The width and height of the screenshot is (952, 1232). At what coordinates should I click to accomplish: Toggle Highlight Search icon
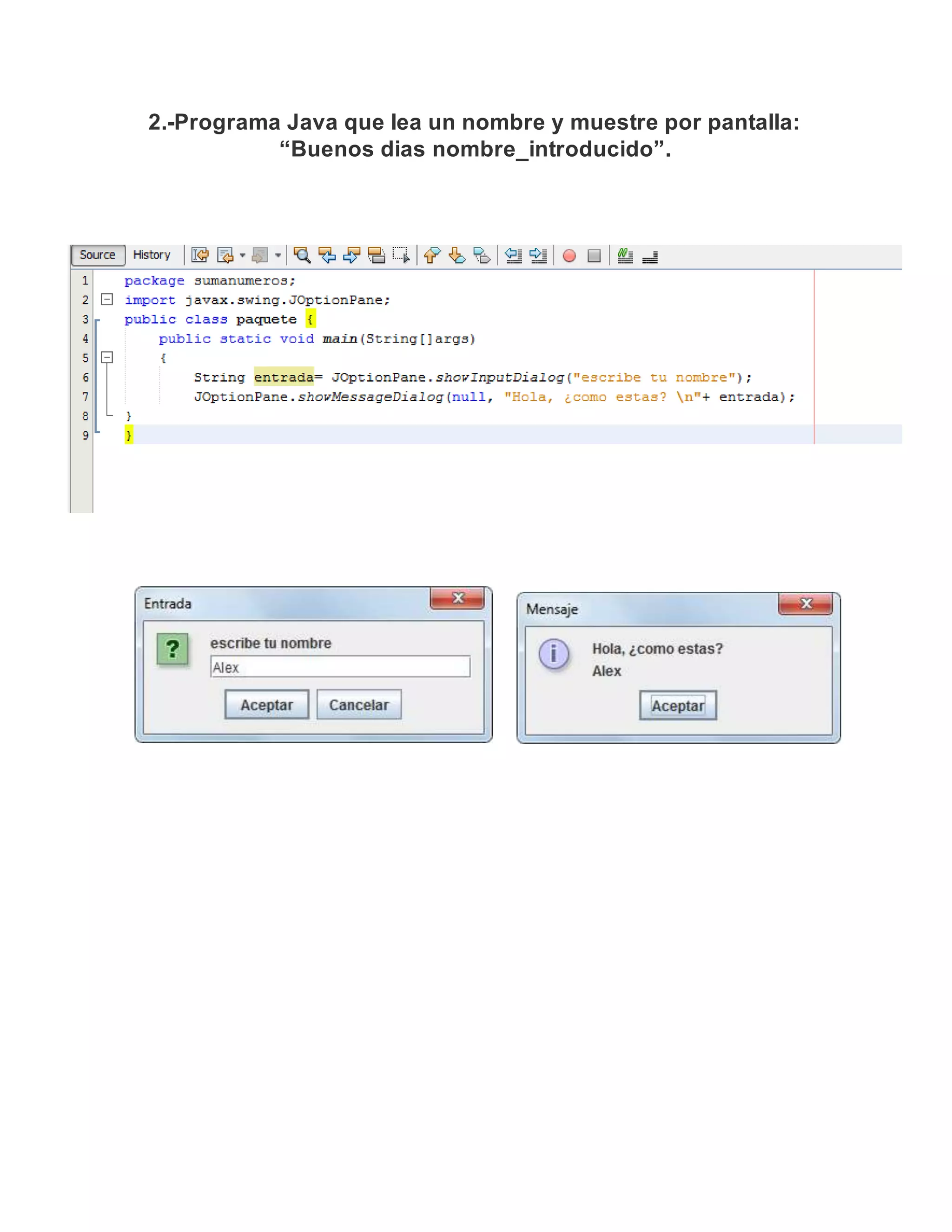376,256
